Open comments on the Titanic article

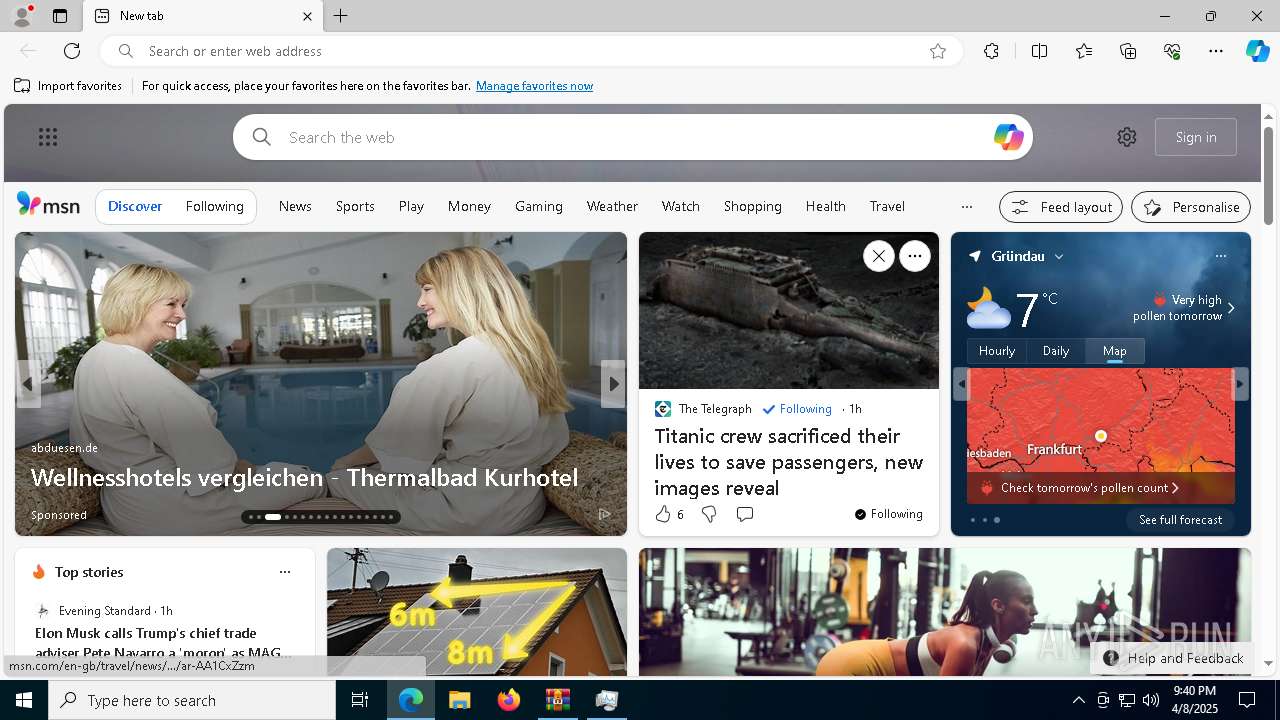(x=745, y=514)
